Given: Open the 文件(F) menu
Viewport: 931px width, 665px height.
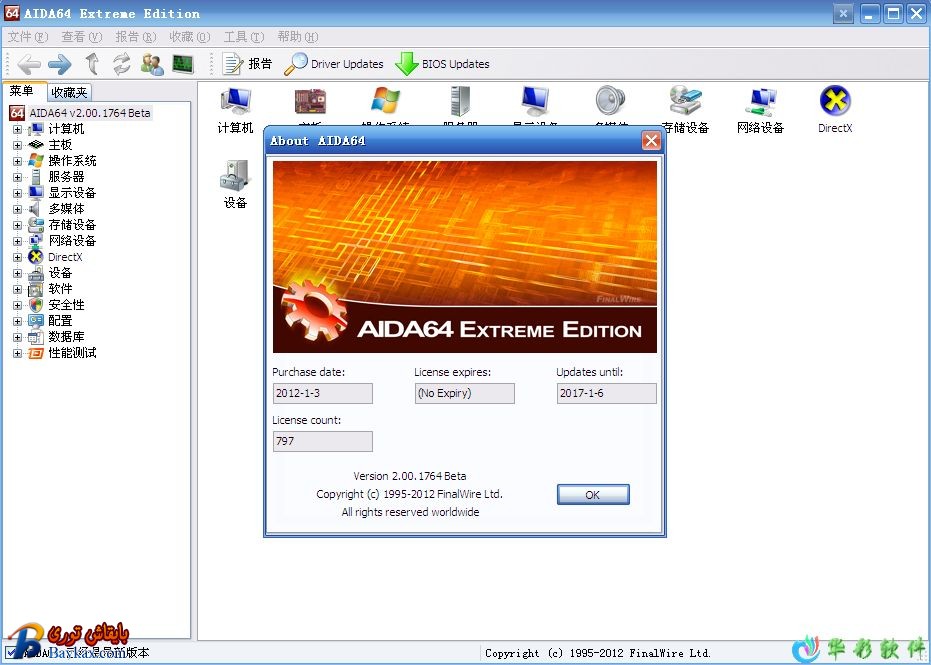Looking at the screenshot, I should pos(27,37).
